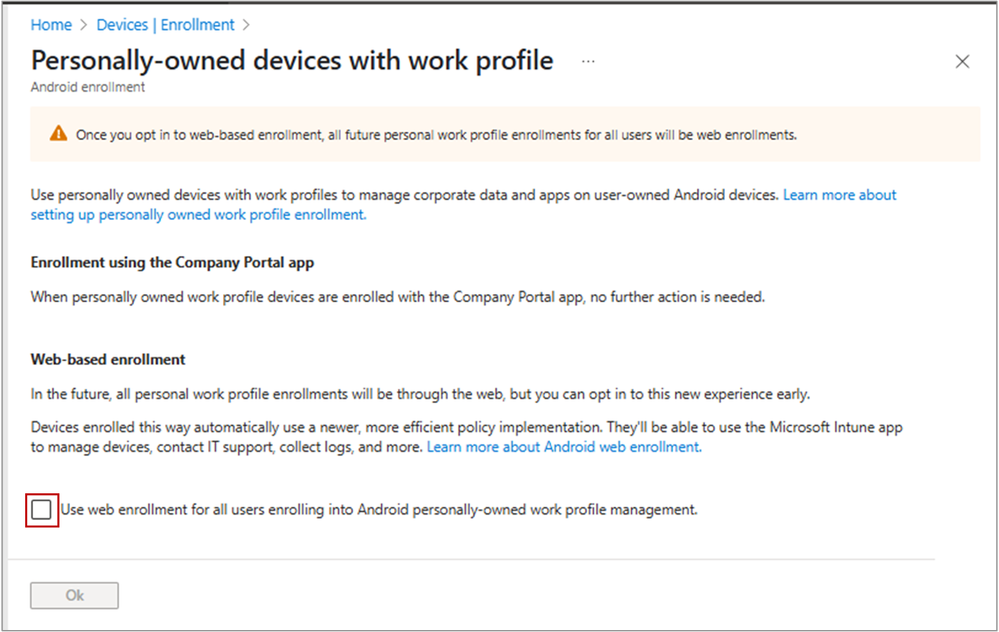
Task: Click the chevron after Devices | Enrollment
Action: 247,25
